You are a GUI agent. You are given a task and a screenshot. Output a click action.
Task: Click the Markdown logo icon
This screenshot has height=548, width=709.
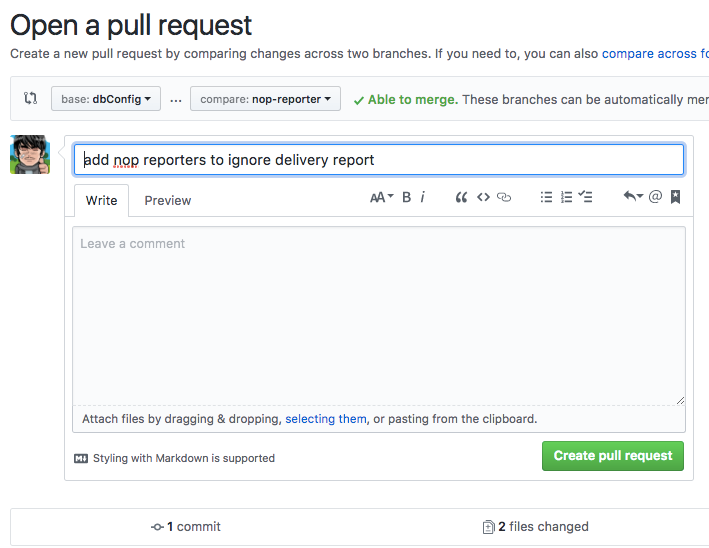tap(81, 458)
